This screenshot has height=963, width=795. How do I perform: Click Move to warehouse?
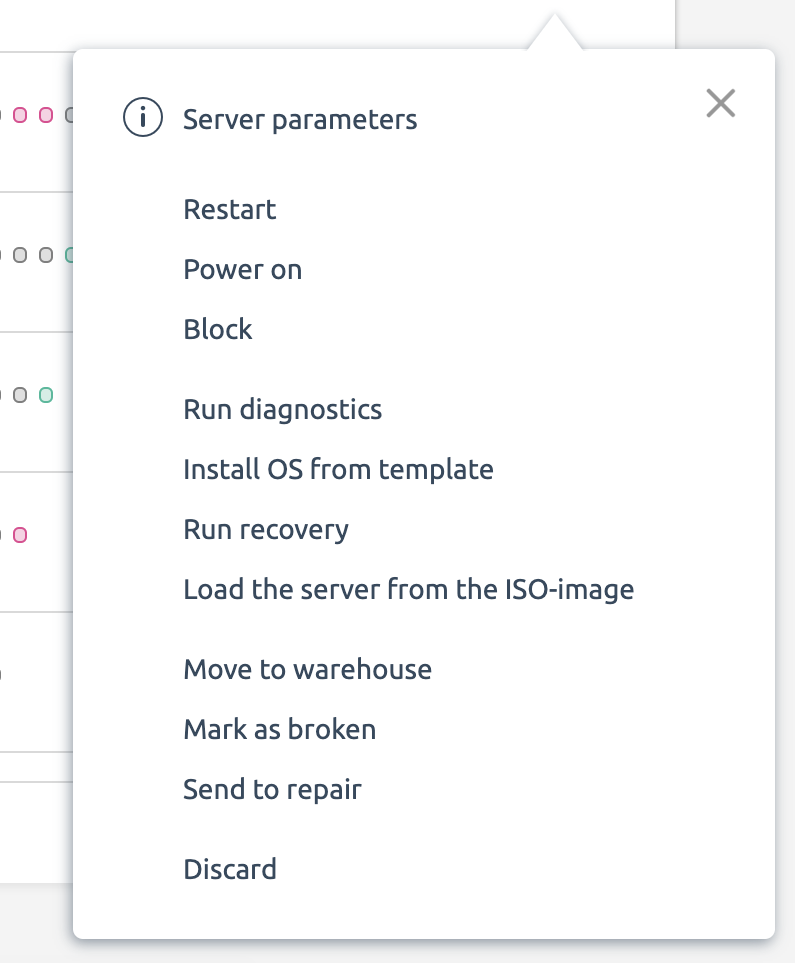[x=307, y=669]
